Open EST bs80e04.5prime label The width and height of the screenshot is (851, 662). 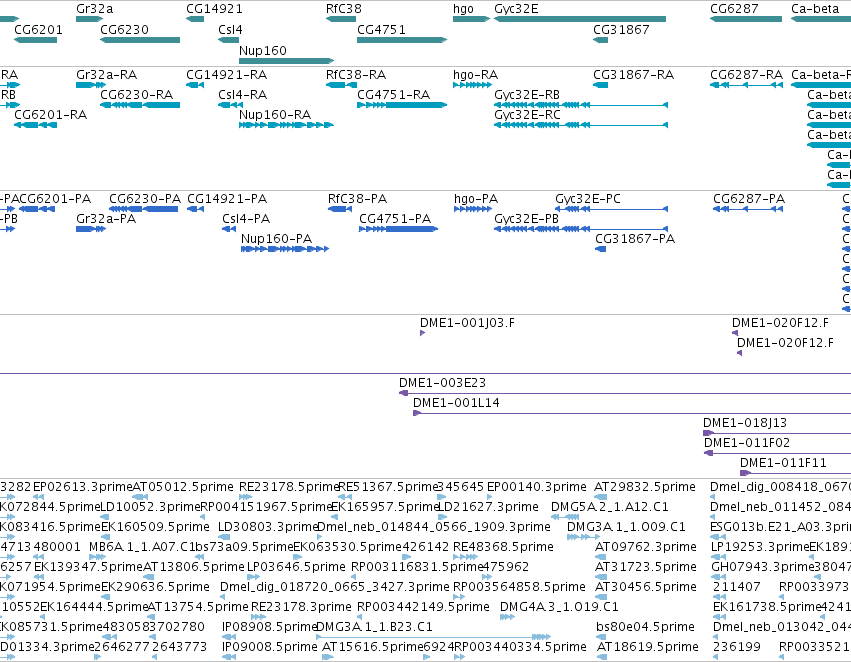[x=645, y=627]
